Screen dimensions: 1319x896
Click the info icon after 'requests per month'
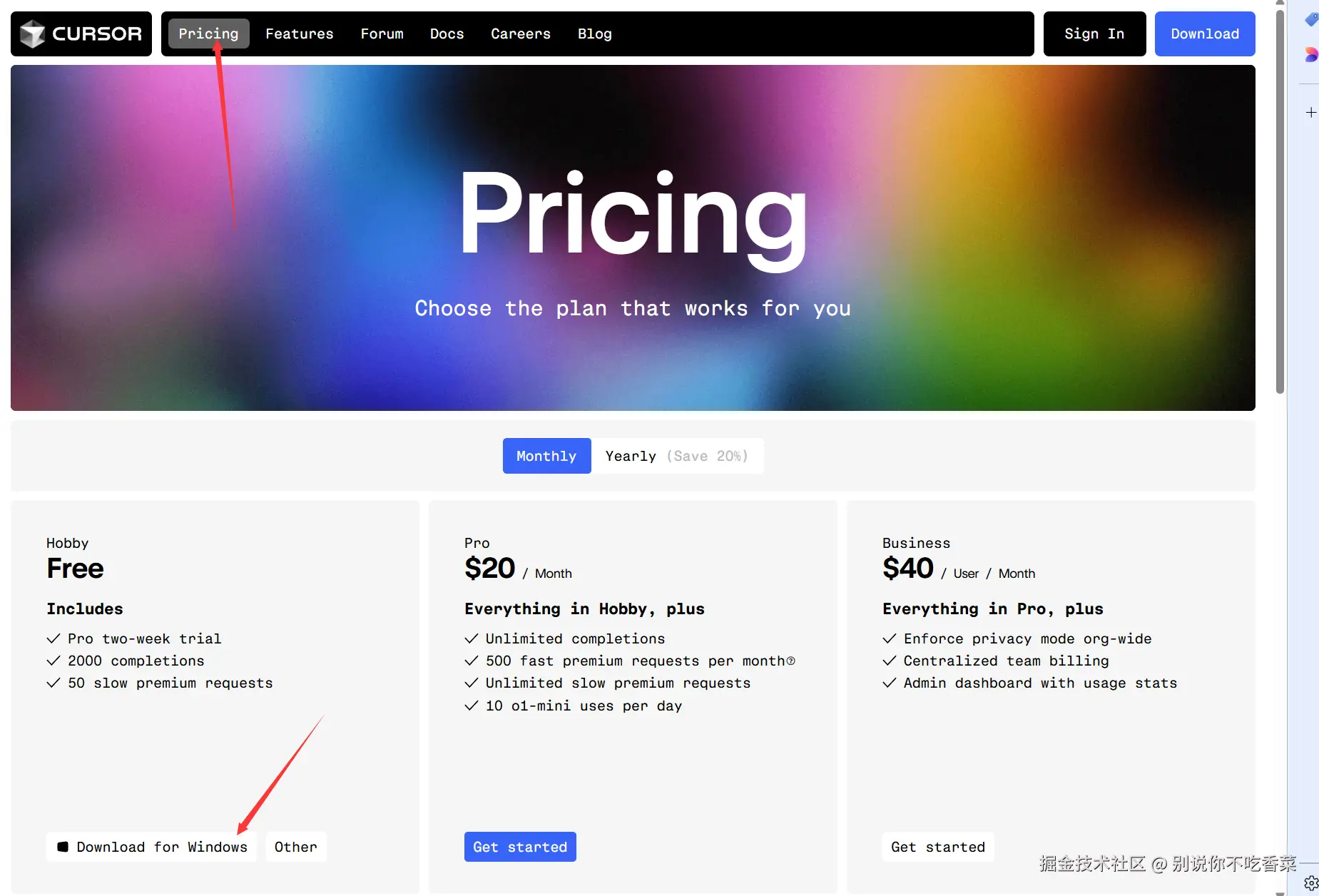point(790,661)
